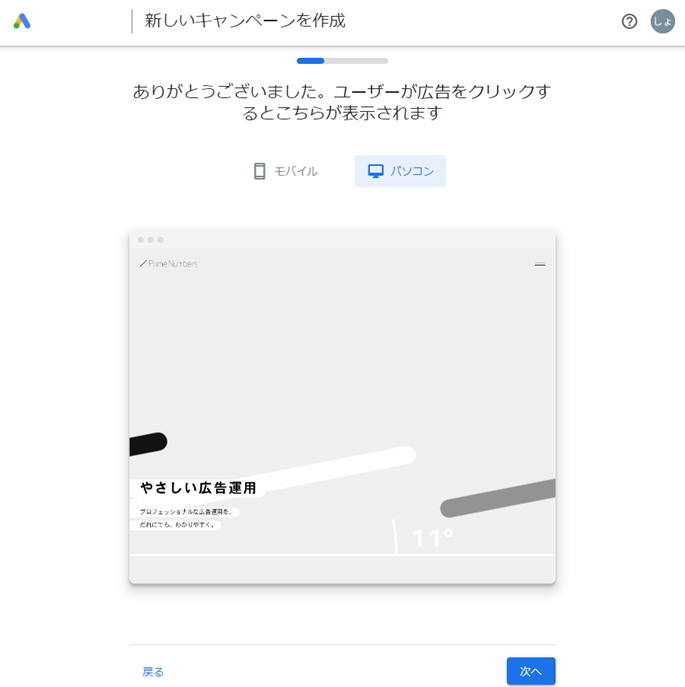Click the black diagonal bar in the preview
Viewport: 685px width, 687px height.
coord(148,444)
